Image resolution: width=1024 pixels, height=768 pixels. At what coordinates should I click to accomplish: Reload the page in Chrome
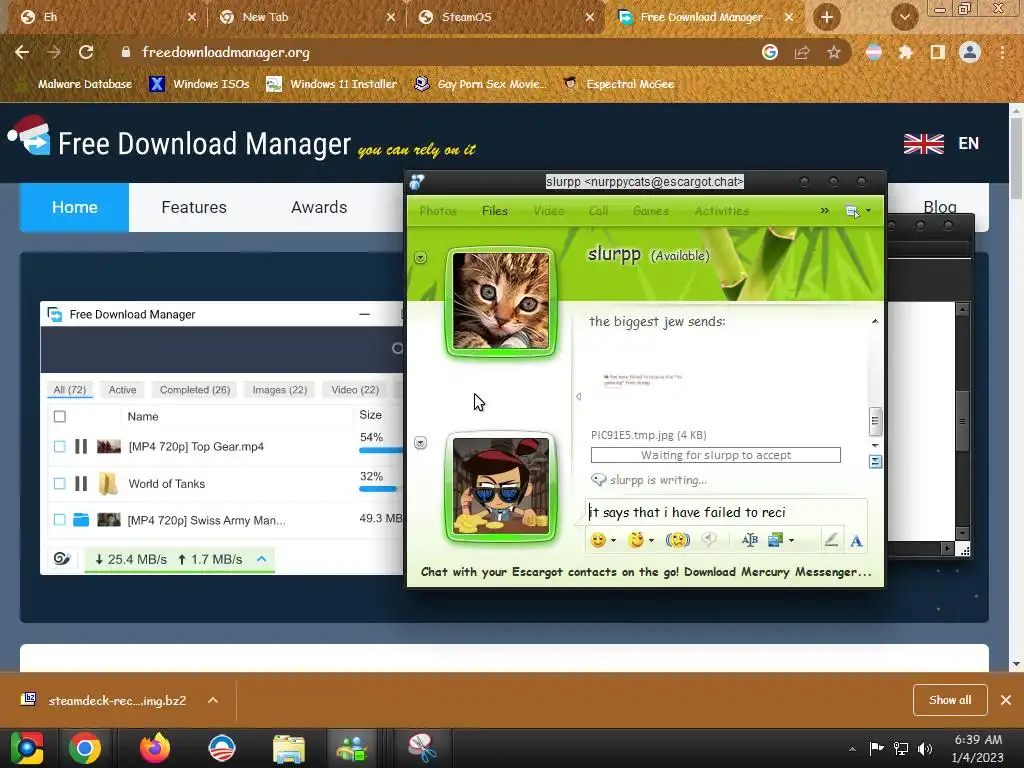point(86,52)
